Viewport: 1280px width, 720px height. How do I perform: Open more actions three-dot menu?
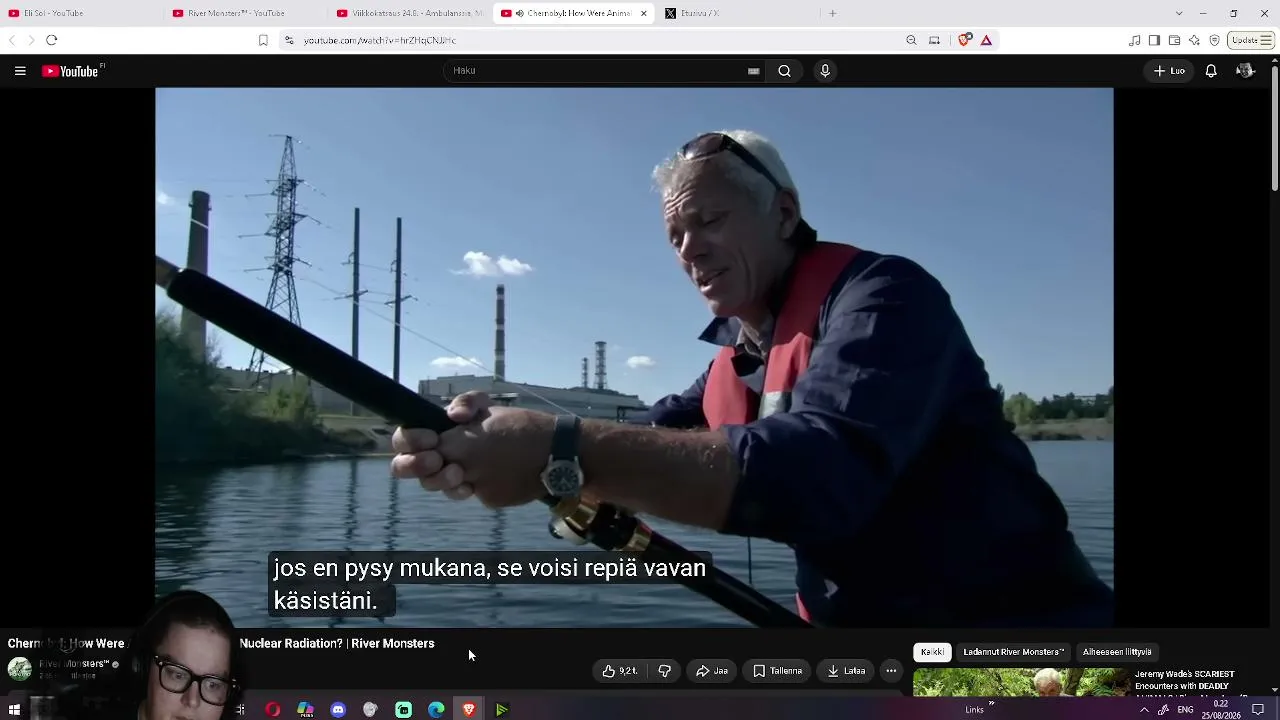pos(891,671)
